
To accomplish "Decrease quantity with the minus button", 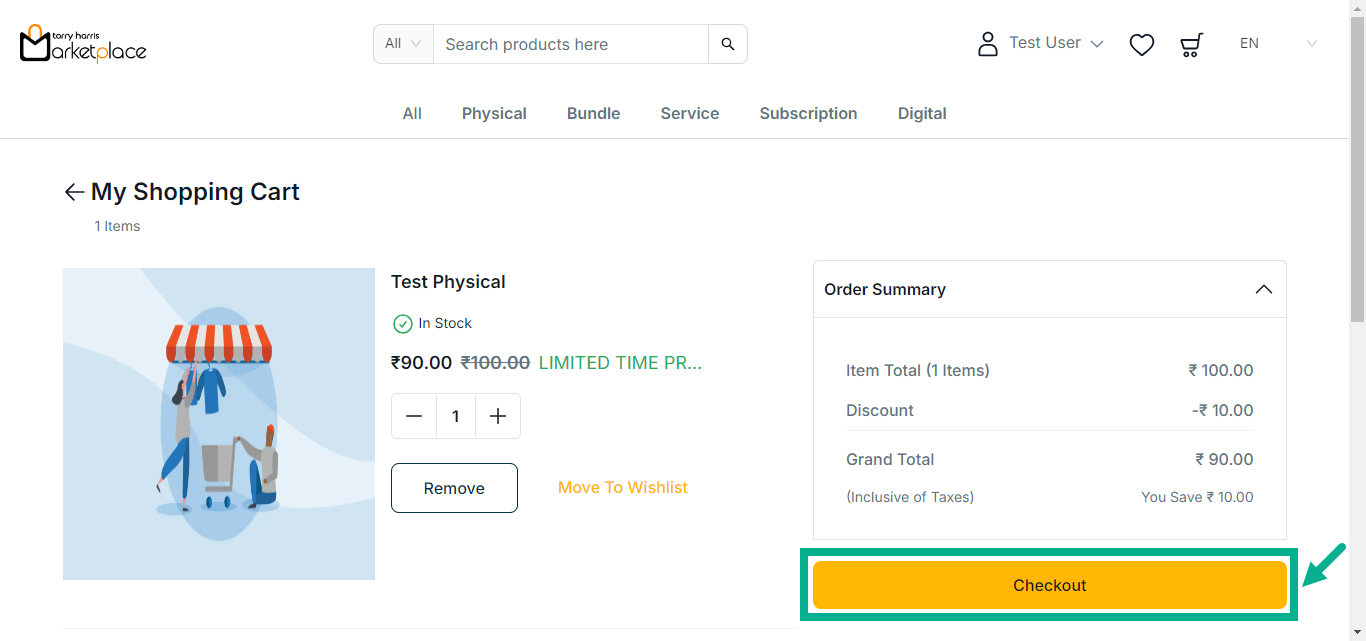I will [414, 416].
